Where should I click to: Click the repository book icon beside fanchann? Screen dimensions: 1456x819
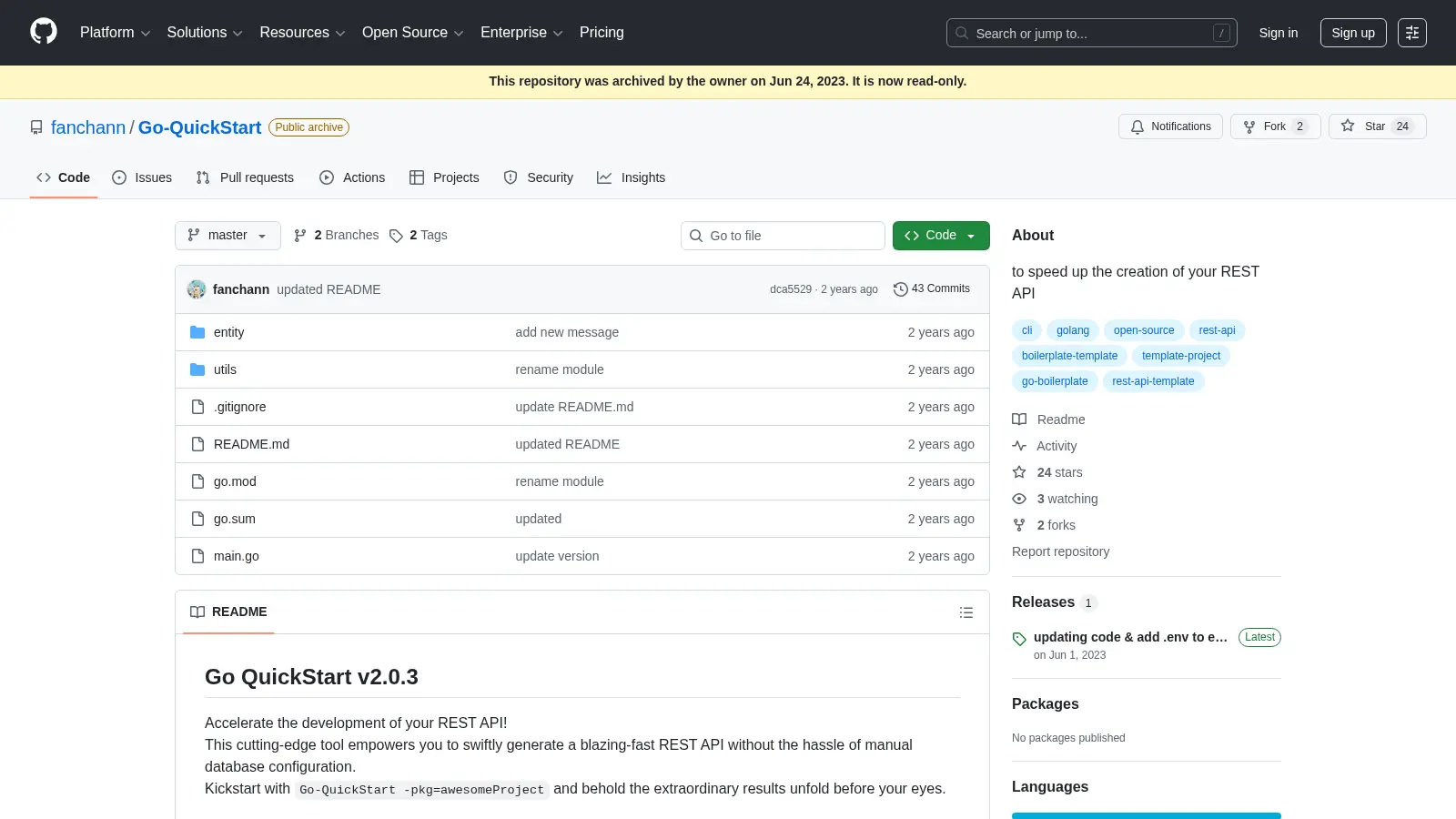click(x=36, y=127)
